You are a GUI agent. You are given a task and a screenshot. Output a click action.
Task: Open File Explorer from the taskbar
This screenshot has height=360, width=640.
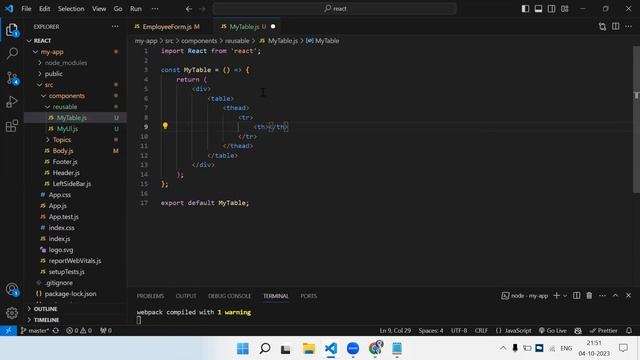coord(309,349)
